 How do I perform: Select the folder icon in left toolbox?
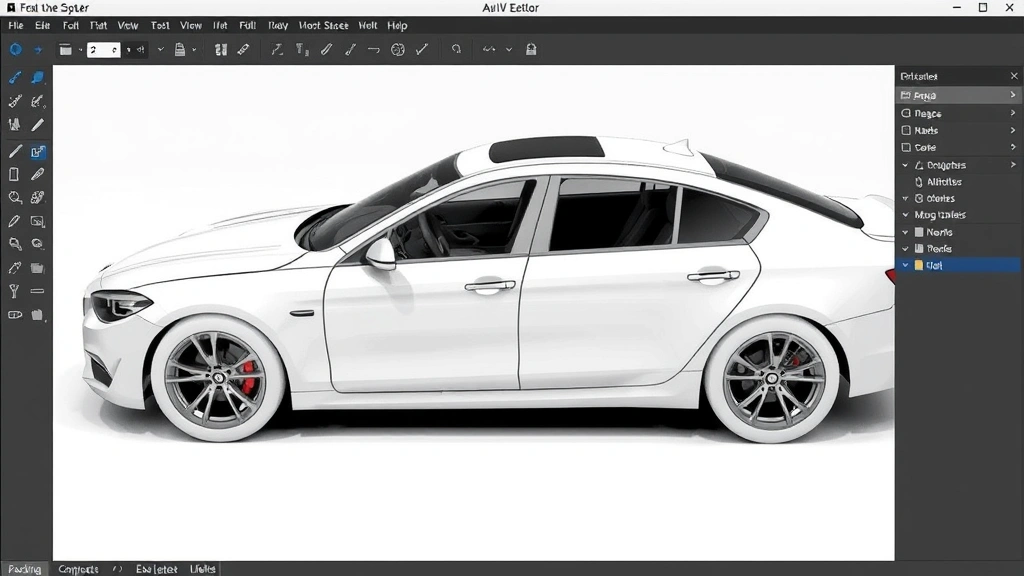pyautogui.click(x=38, y=268)
